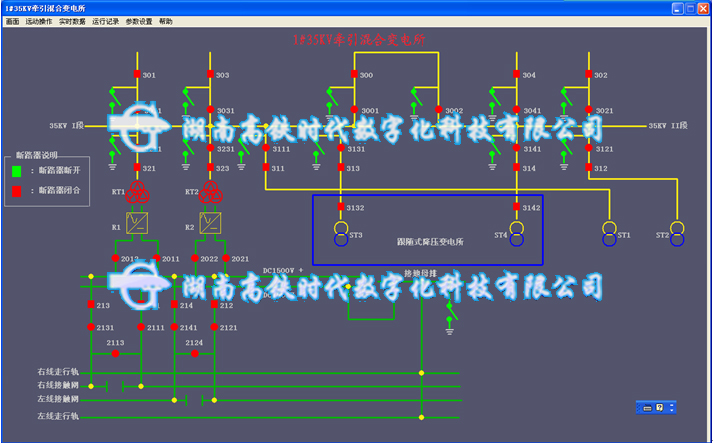Open the 参数设置 menu
This screenshot has width=713, height=443.
click(139, 21)
